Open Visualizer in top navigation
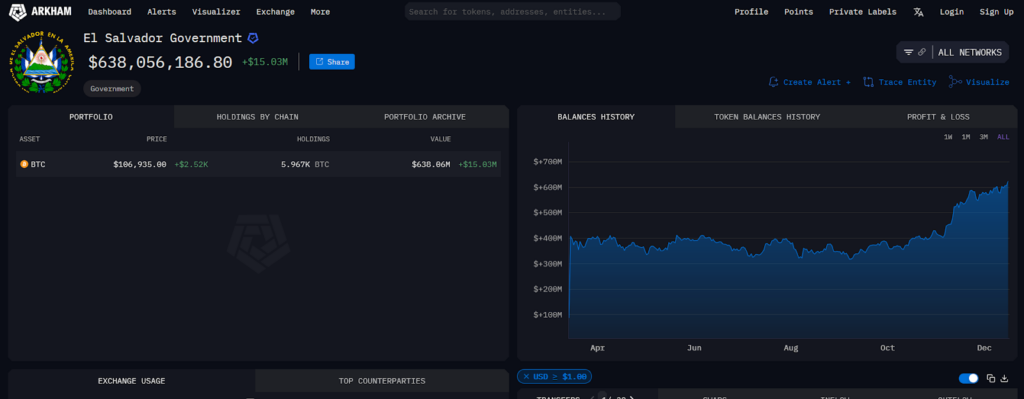Image resolution: width=1024 pixels, height=399 pixels. pos(216,12)
